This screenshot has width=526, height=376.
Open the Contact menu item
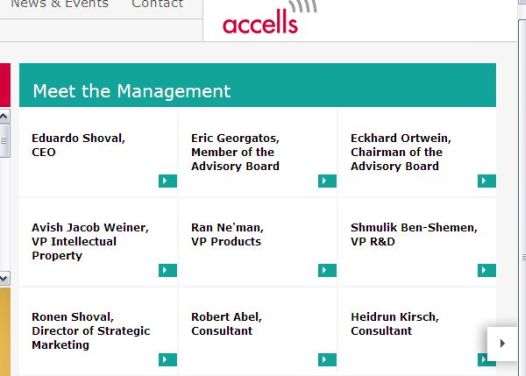click(x=157, y=4)
